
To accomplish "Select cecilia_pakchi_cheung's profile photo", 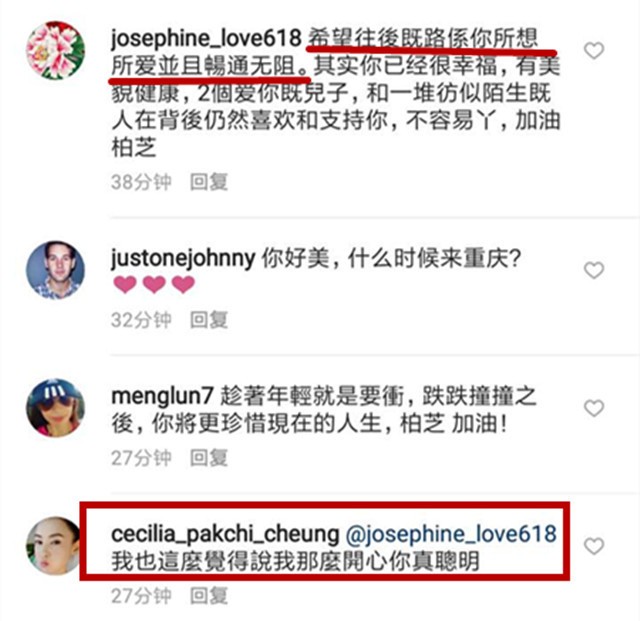I will [53, 546].
